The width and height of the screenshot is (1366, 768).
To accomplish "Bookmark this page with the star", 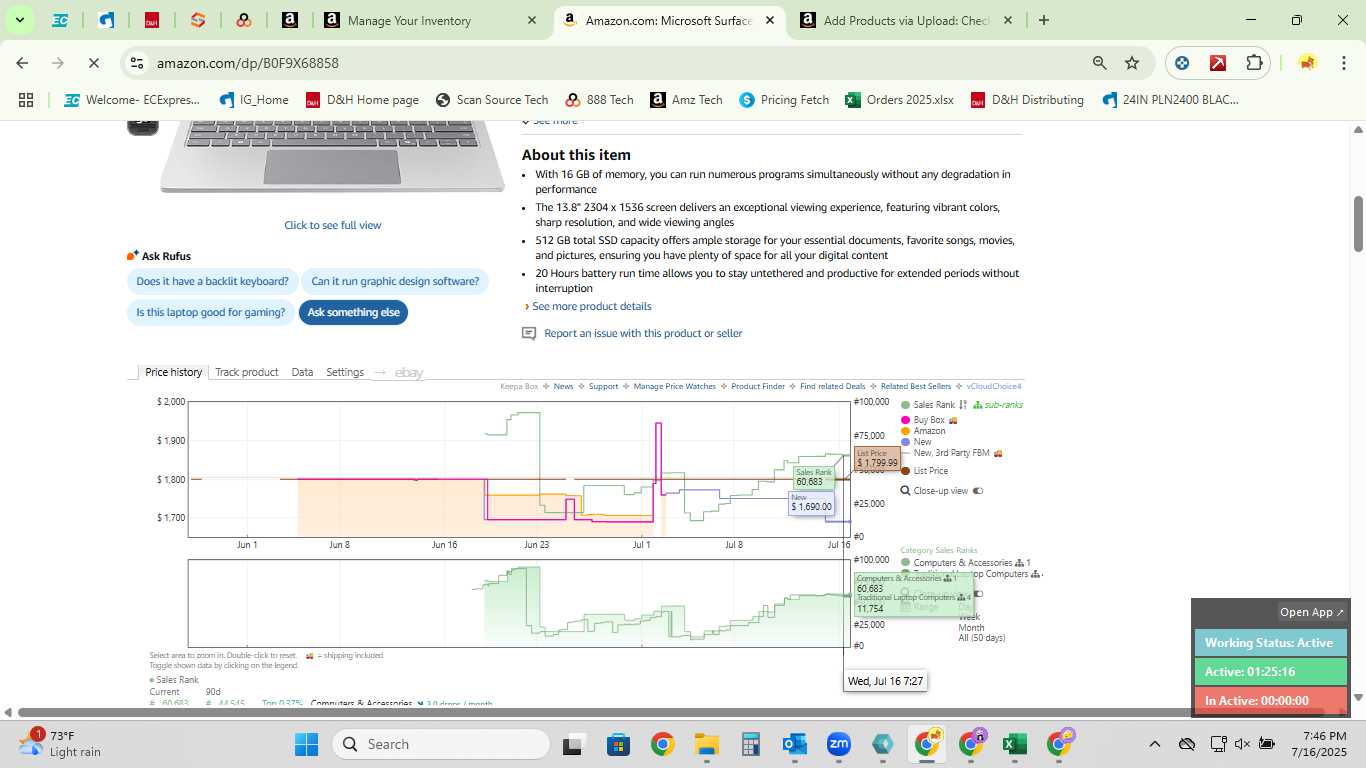I will 1132,63.
